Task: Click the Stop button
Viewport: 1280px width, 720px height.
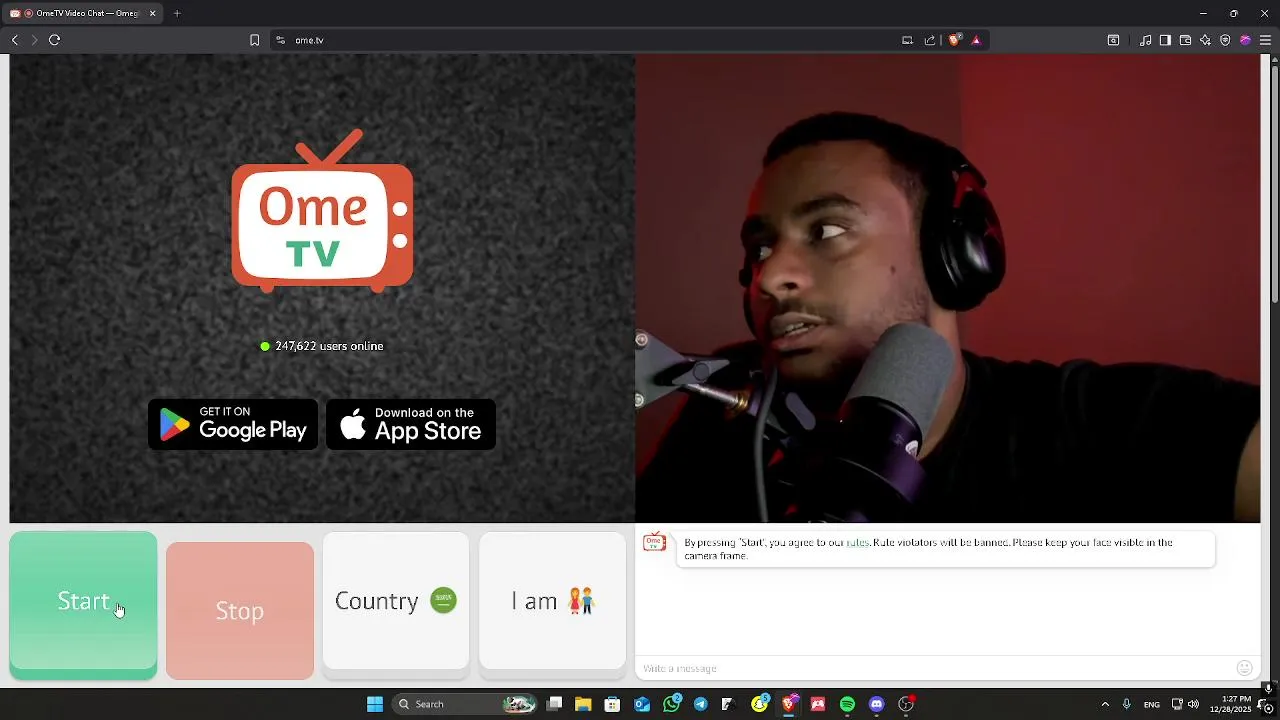Action: click(x=240, y=610)
